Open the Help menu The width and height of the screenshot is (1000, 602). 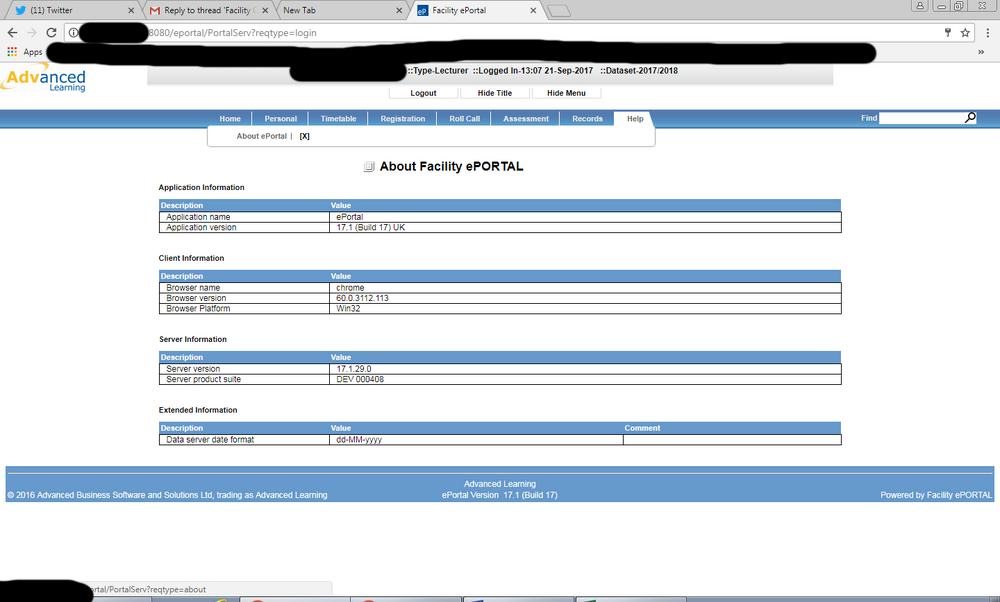(635, 119)
